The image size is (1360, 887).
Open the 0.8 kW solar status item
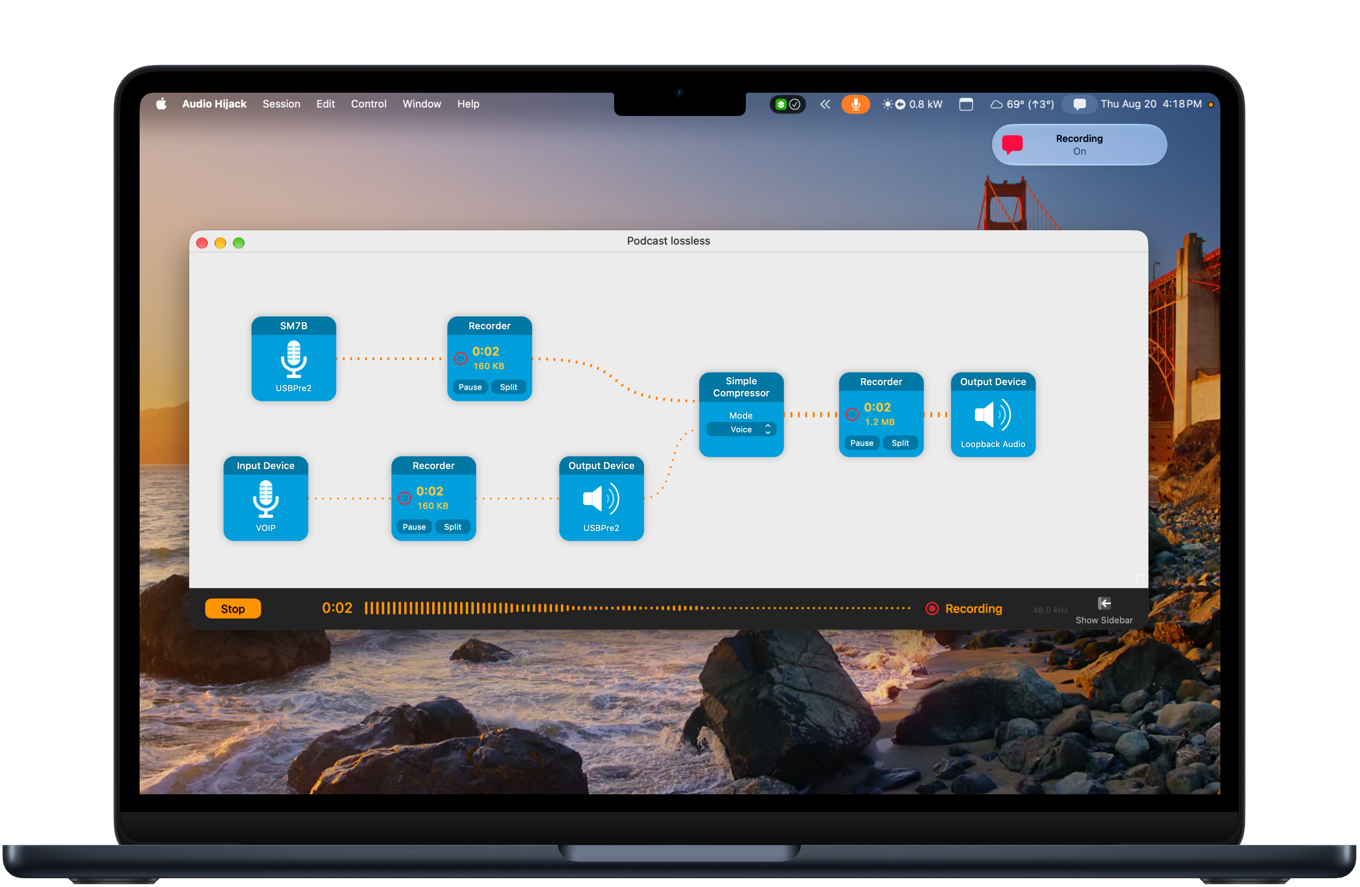(x=912, y=104)
